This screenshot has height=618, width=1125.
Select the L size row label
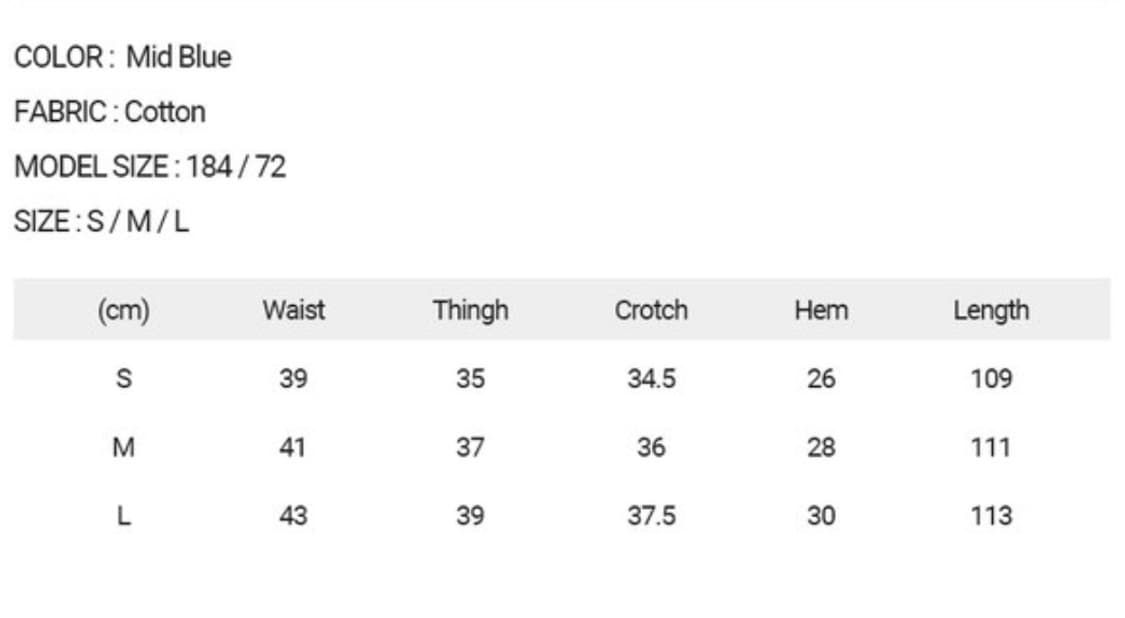(124, 516)
